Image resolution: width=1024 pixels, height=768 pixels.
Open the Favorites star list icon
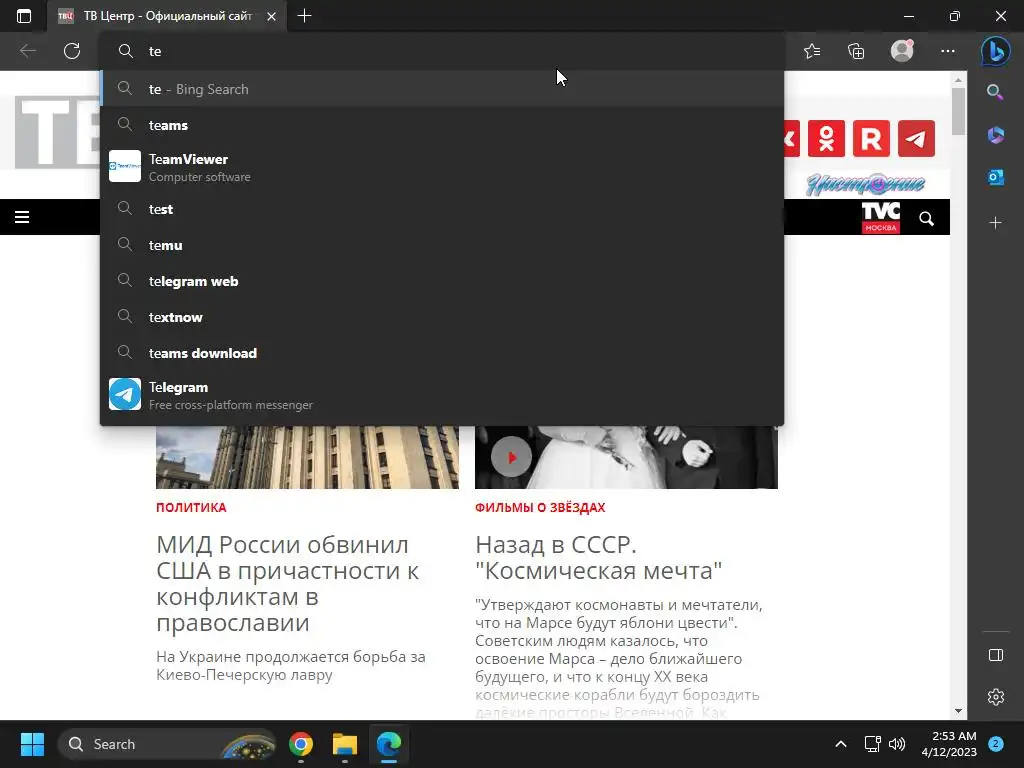coord(812,51)
